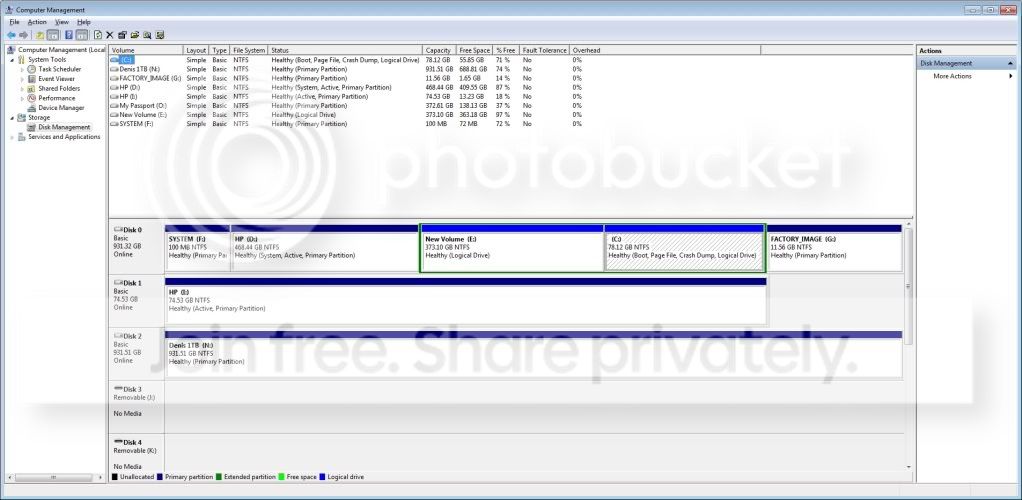
Task: Click the Disk 0 label box
Action: [x=137, y=248]
